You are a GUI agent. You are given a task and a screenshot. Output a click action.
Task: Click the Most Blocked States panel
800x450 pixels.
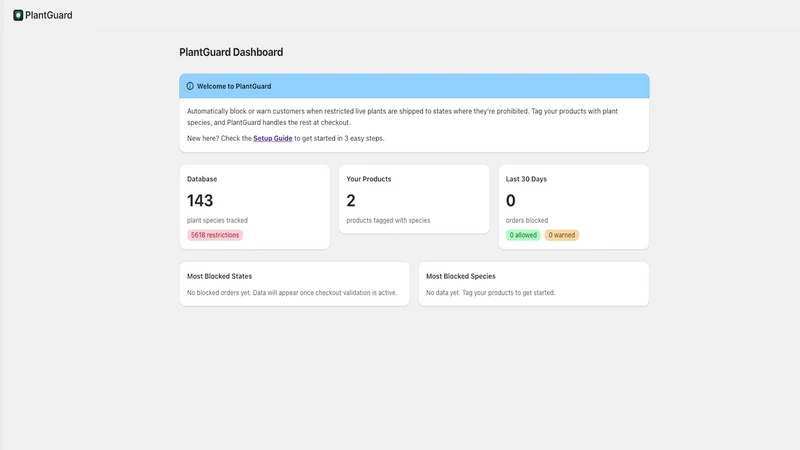294,284
